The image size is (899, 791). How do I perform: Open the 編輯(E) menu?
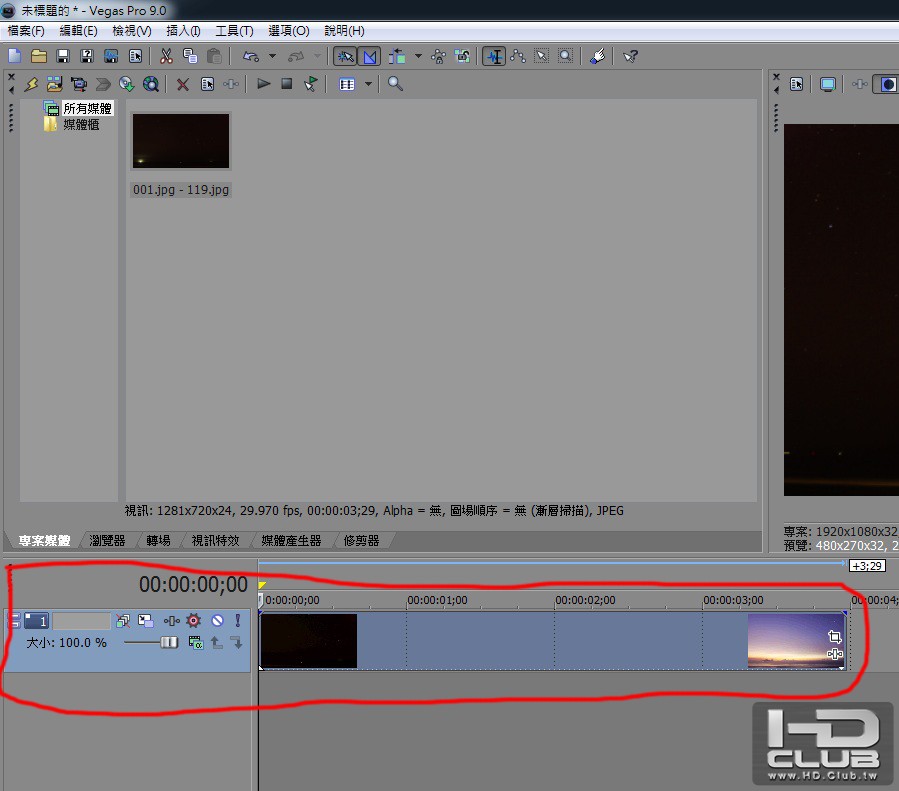tap(79, 31)
